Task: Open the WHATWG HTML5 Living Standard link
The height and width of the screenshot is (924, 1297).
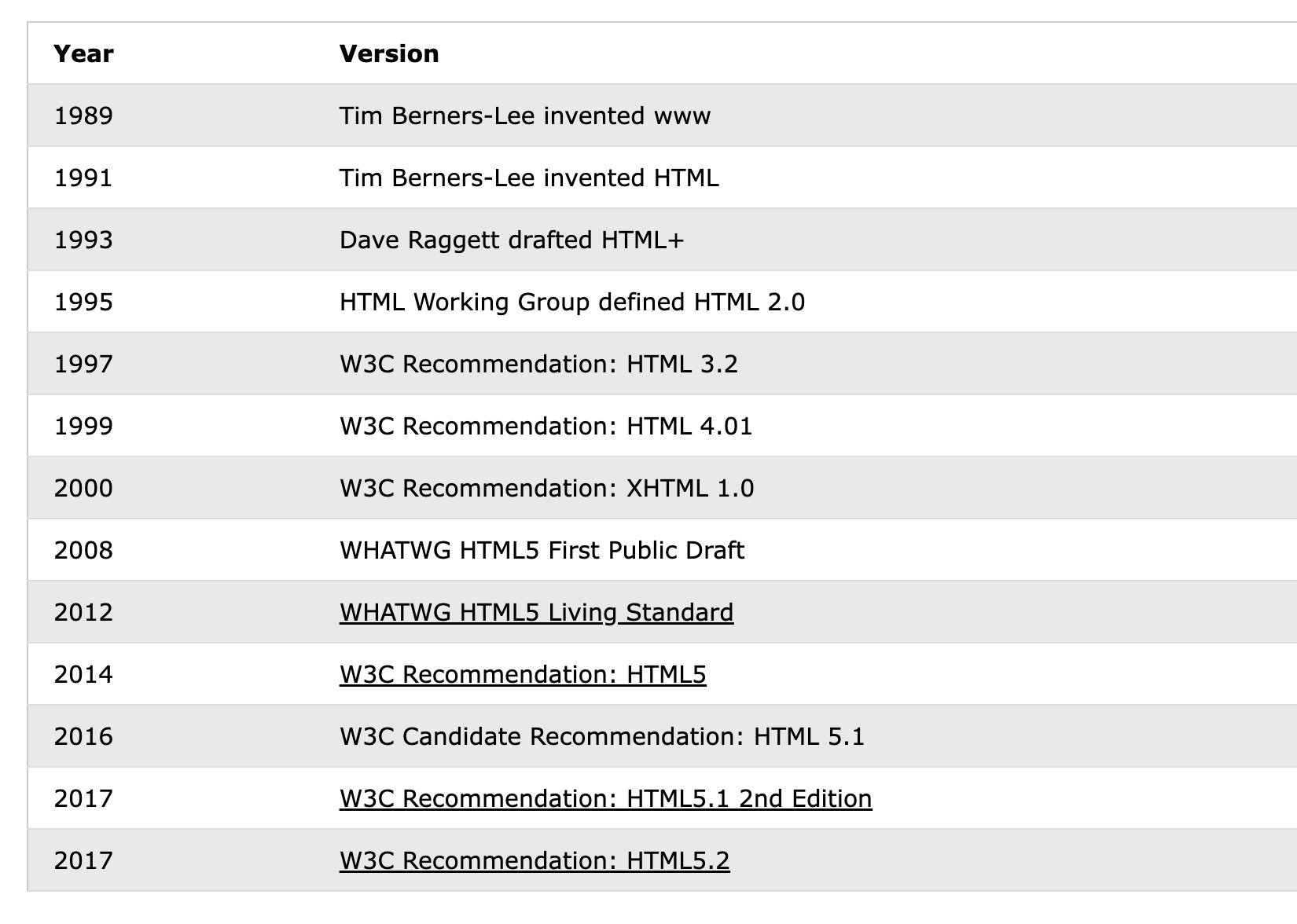Action: pyautogui.click(x=536, y=612)
